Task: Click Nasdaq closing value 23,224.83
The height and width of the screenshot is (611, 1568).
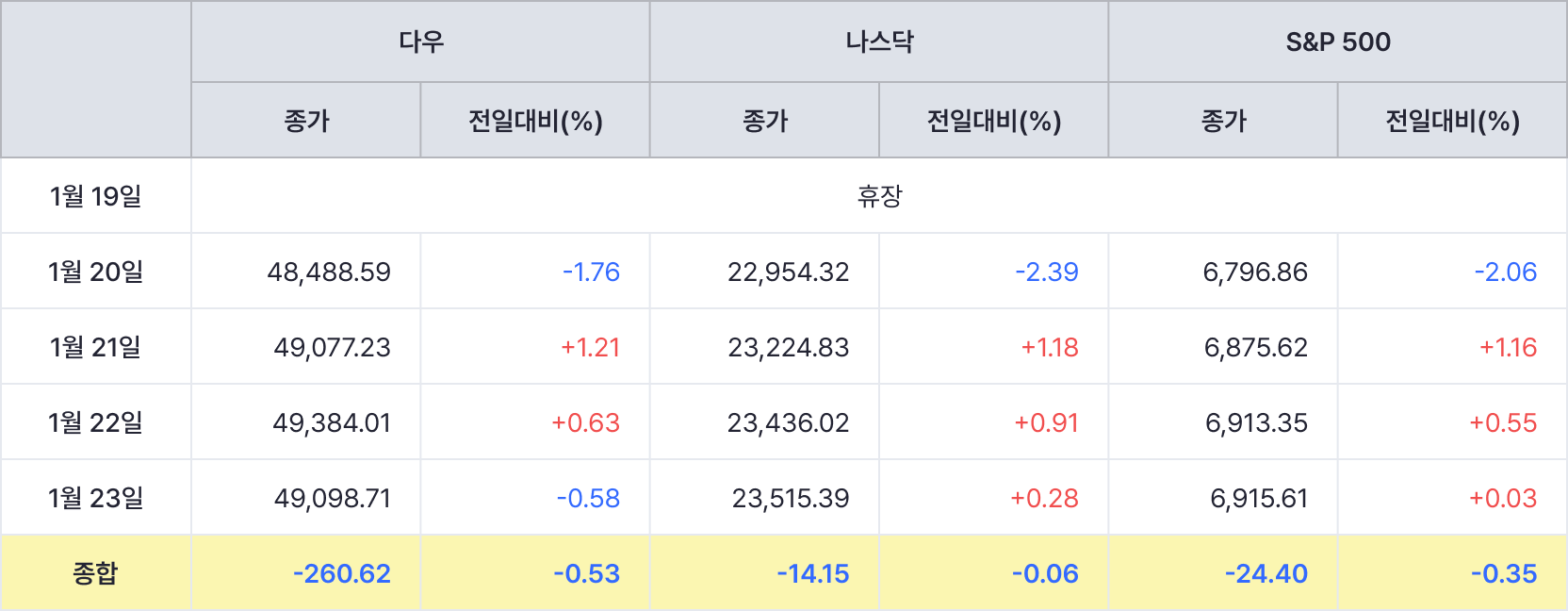Action: pyautogui.click(x=788, y=347)
